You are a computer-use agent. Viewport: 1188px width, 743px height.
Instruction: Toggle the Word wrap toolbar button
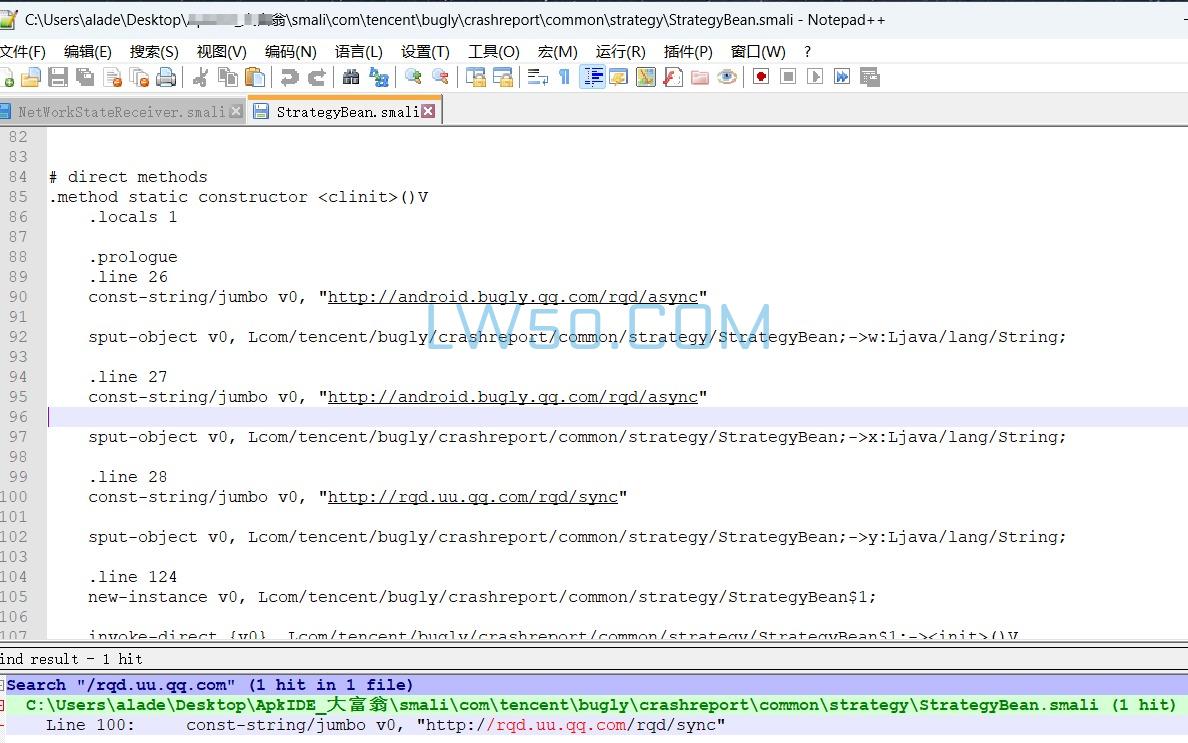coord(538,77)
